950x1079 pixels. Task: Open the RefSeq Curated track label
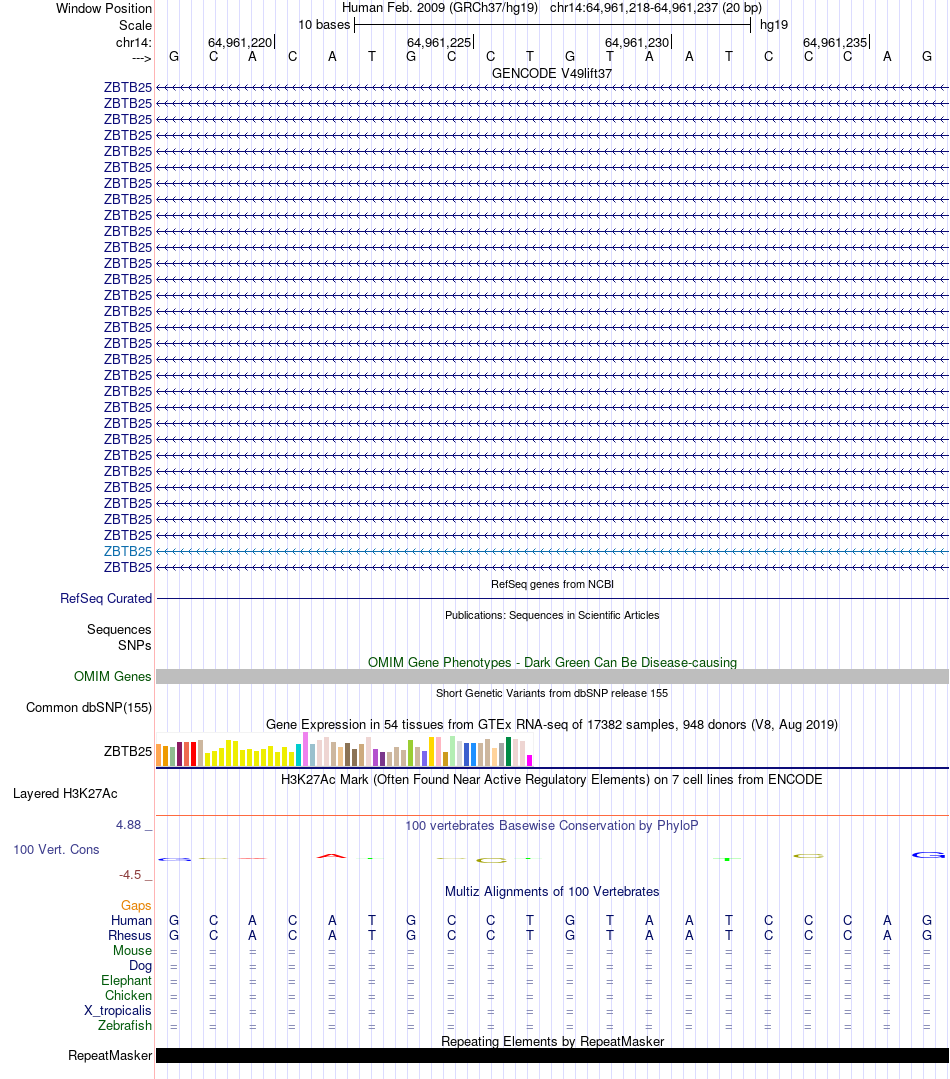click(106, 599)
